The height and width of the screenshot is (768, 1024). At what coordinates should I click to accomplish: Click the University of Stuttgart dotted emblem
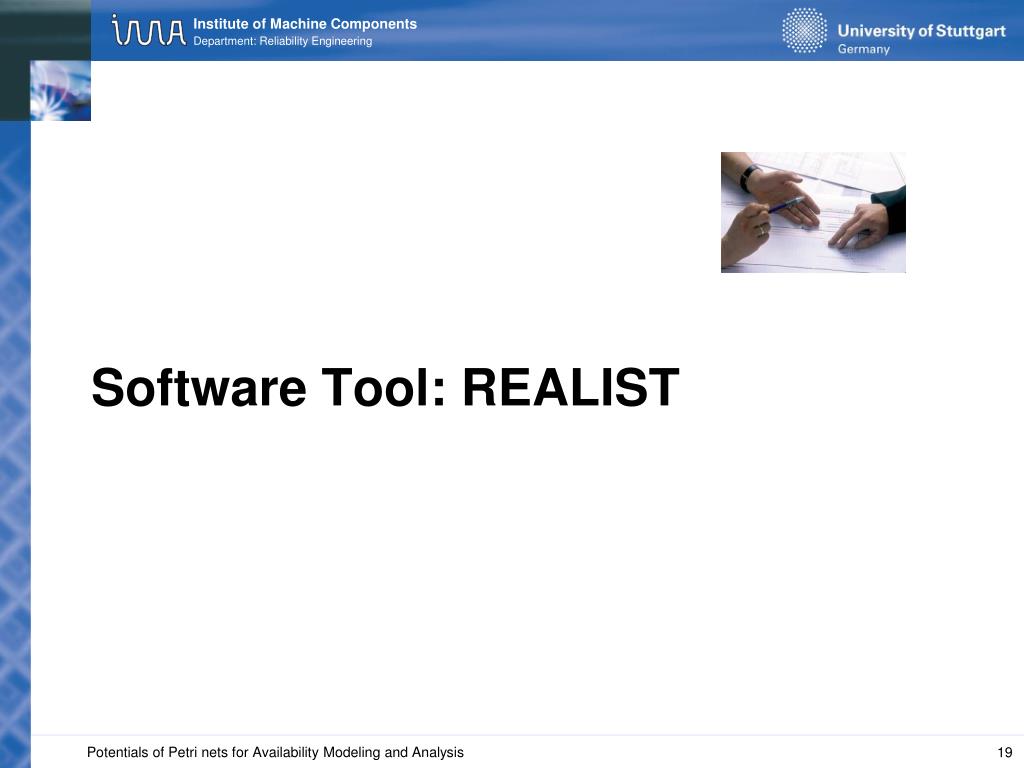805,30
